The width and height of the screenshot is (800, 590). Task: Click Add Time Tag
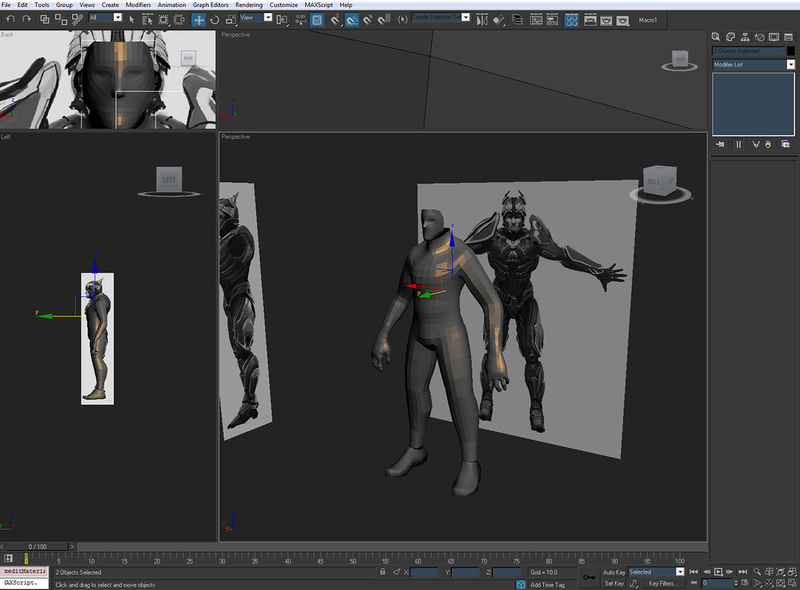[x=547, y=584]
